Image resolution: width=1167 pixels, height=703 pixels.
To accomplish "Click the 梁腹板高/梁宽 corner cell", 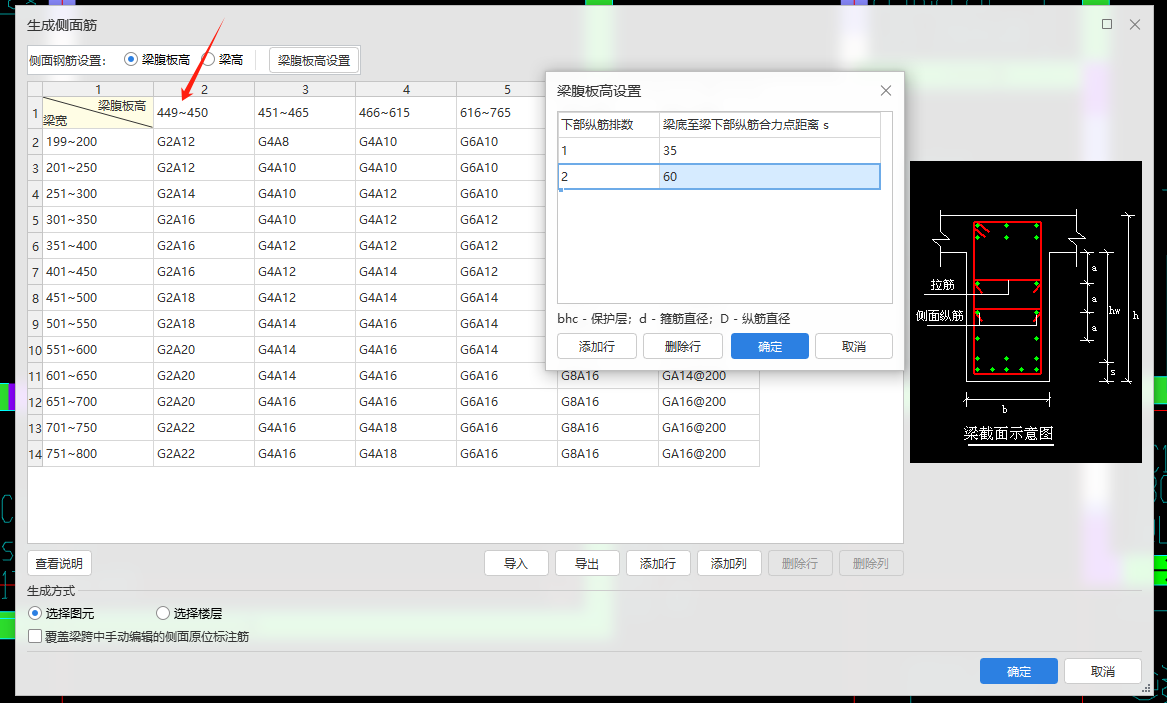I will click(98, 113).
